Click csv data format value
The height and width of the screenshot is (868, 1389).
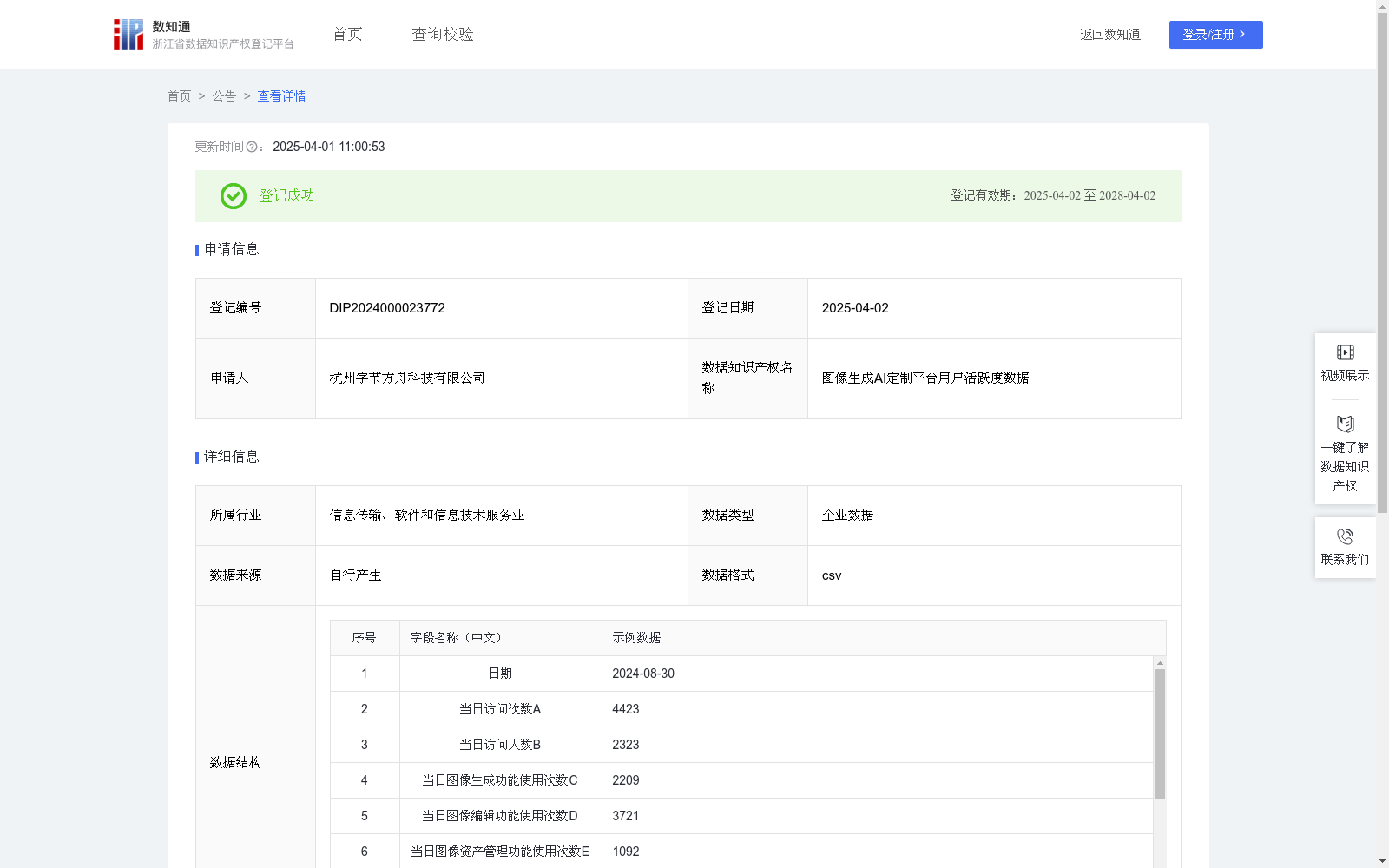pos(832,575)
